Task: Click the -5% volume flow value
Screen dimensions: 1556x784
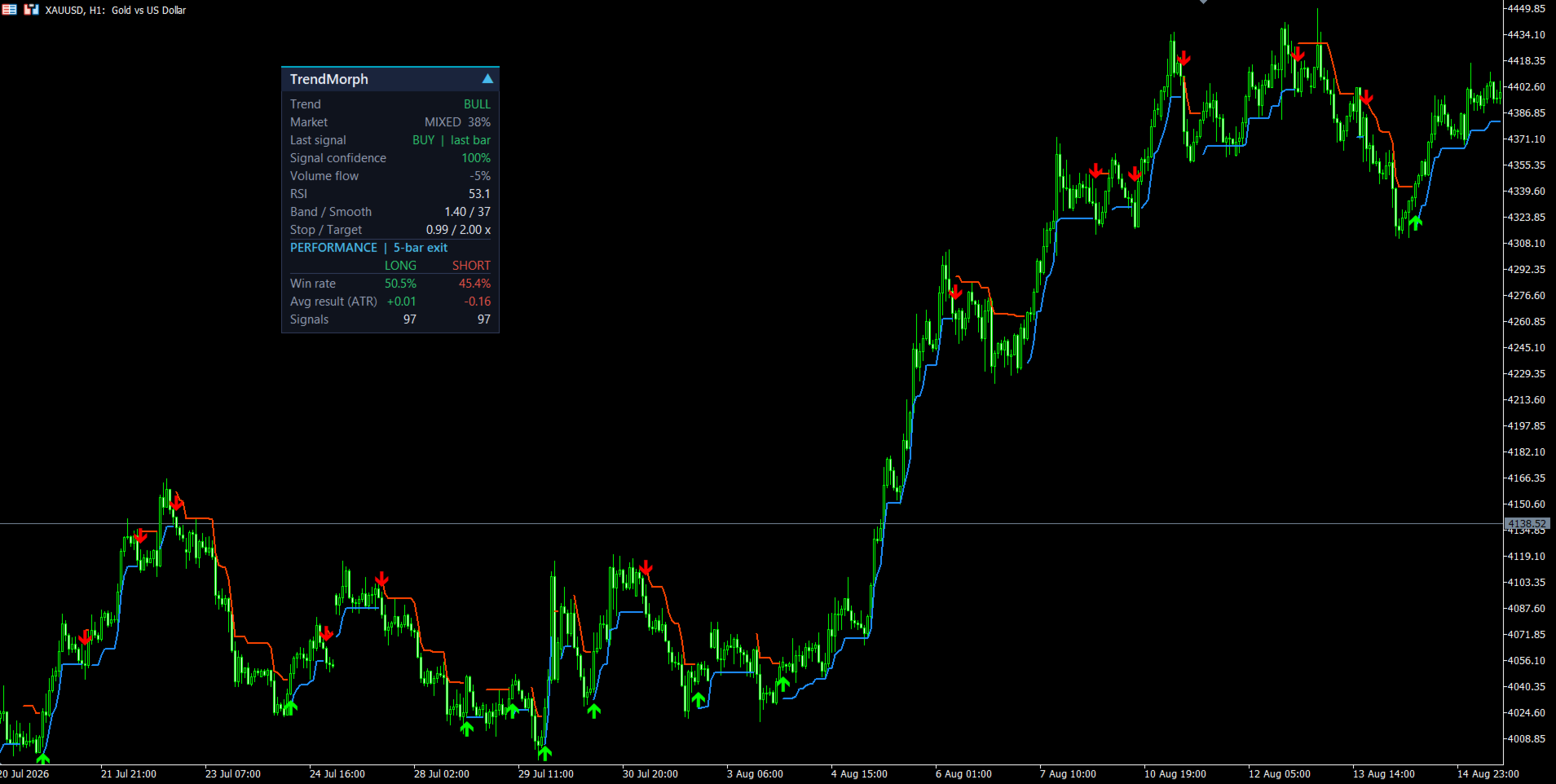Action: (x=480, y=176)
